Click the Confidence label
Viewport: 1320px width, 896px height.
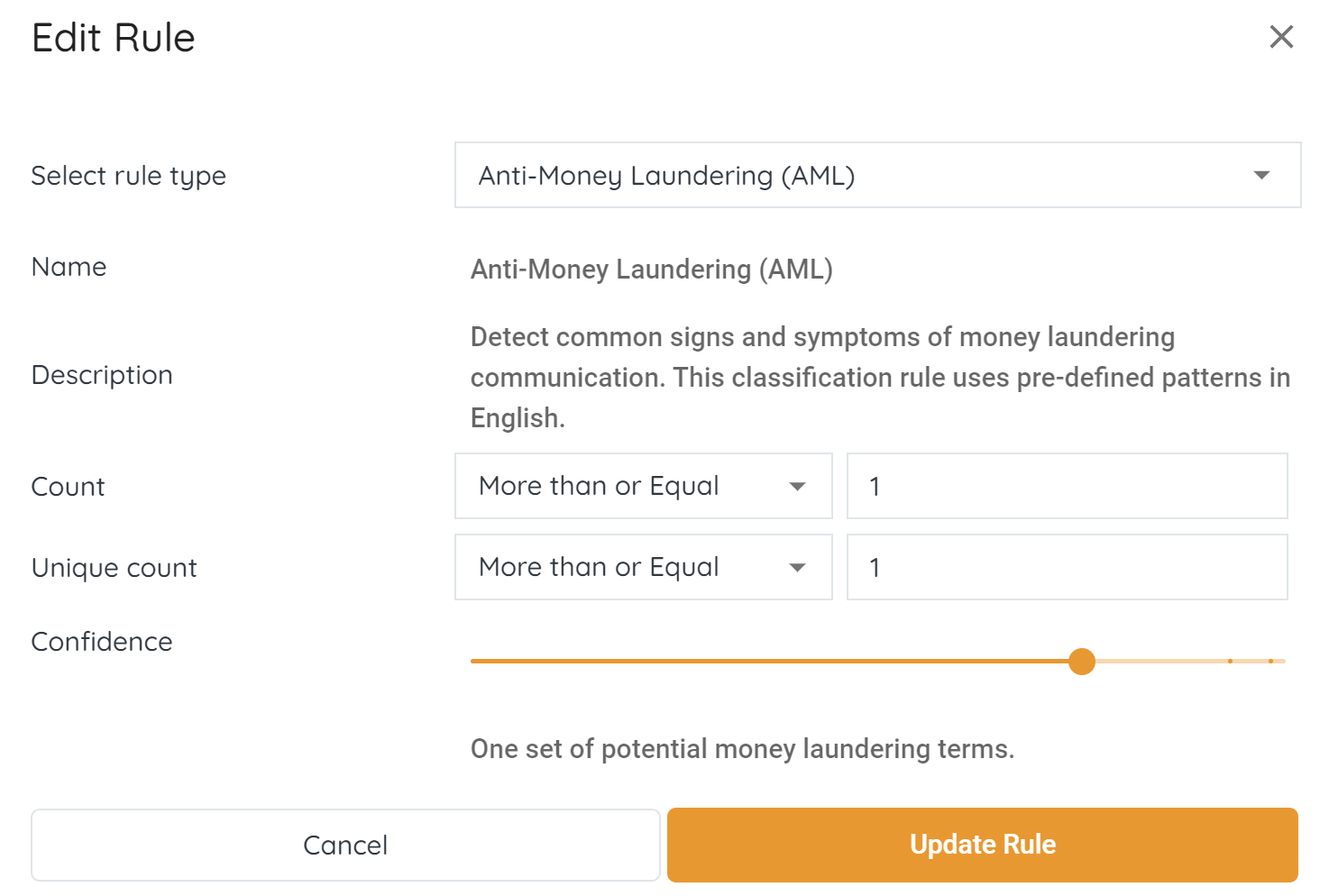[x=102, y=642]
